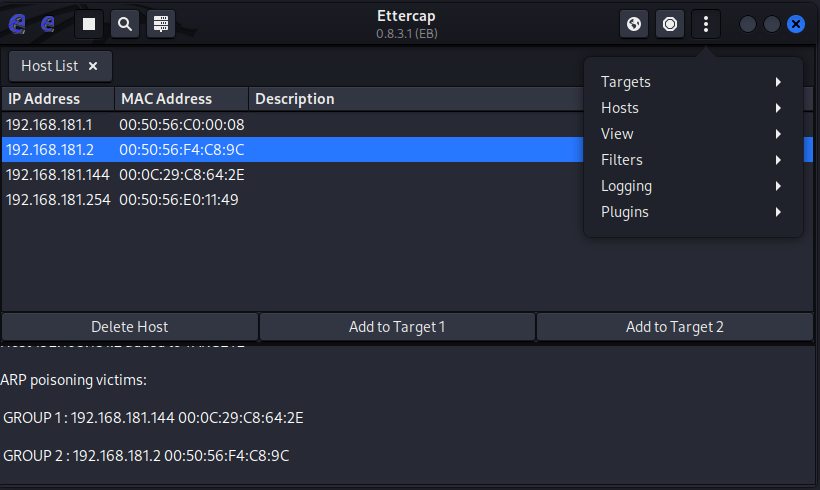Screen dimensions: 820x490
Task: Sort hosts by the IP Address column header
Action: tap(57, 99)
